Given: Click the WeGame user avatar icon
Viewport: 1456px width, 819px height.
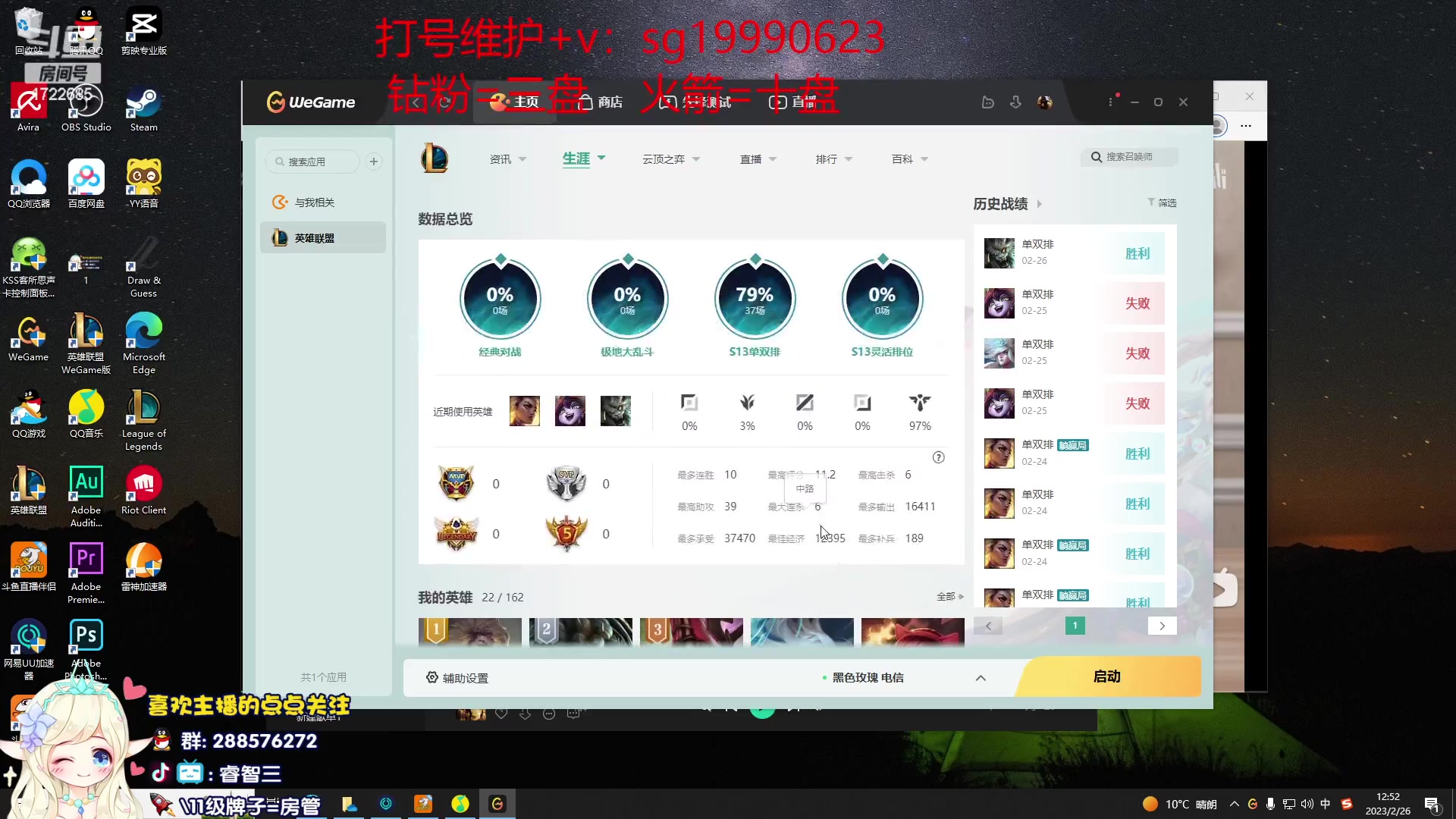Looking at the screenshot, I should (1045, 102).
